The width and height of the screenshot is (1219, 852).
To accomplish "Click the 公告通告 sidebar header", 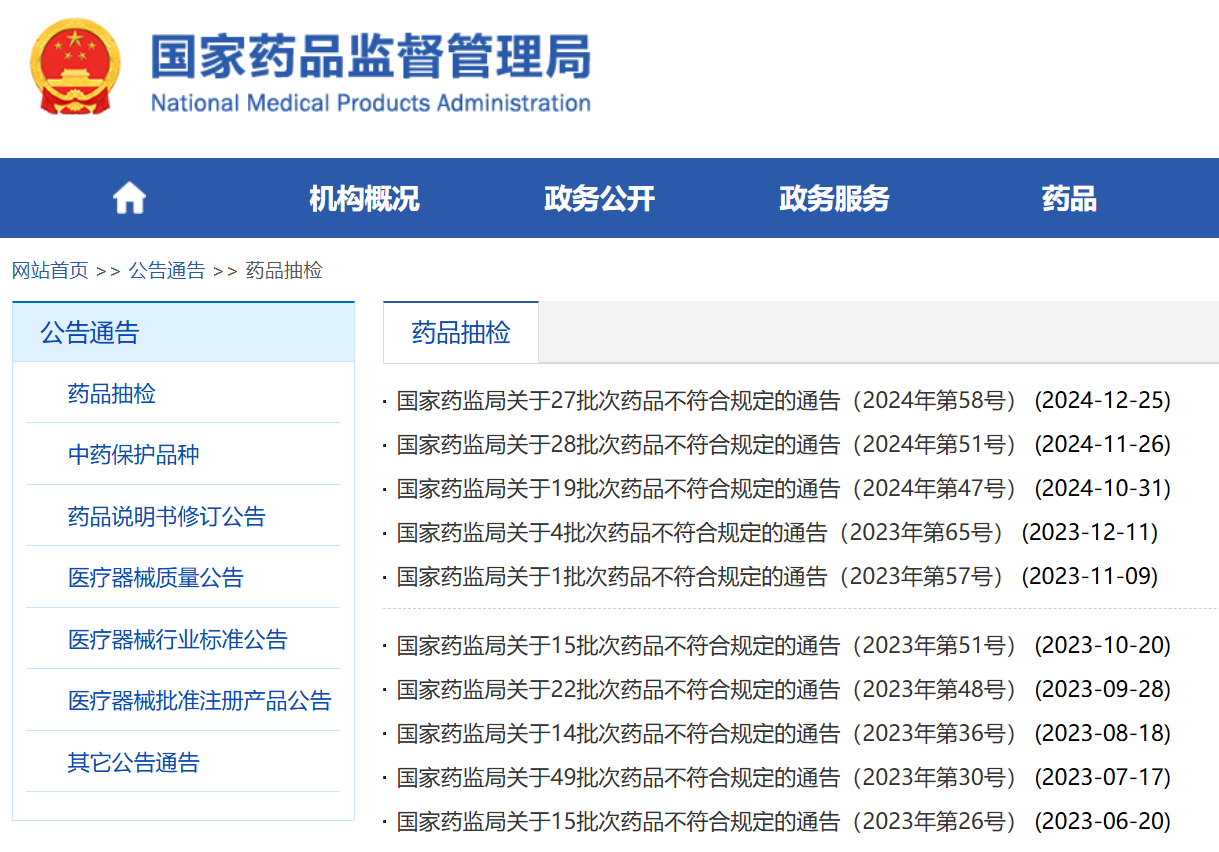I will 183,332.
